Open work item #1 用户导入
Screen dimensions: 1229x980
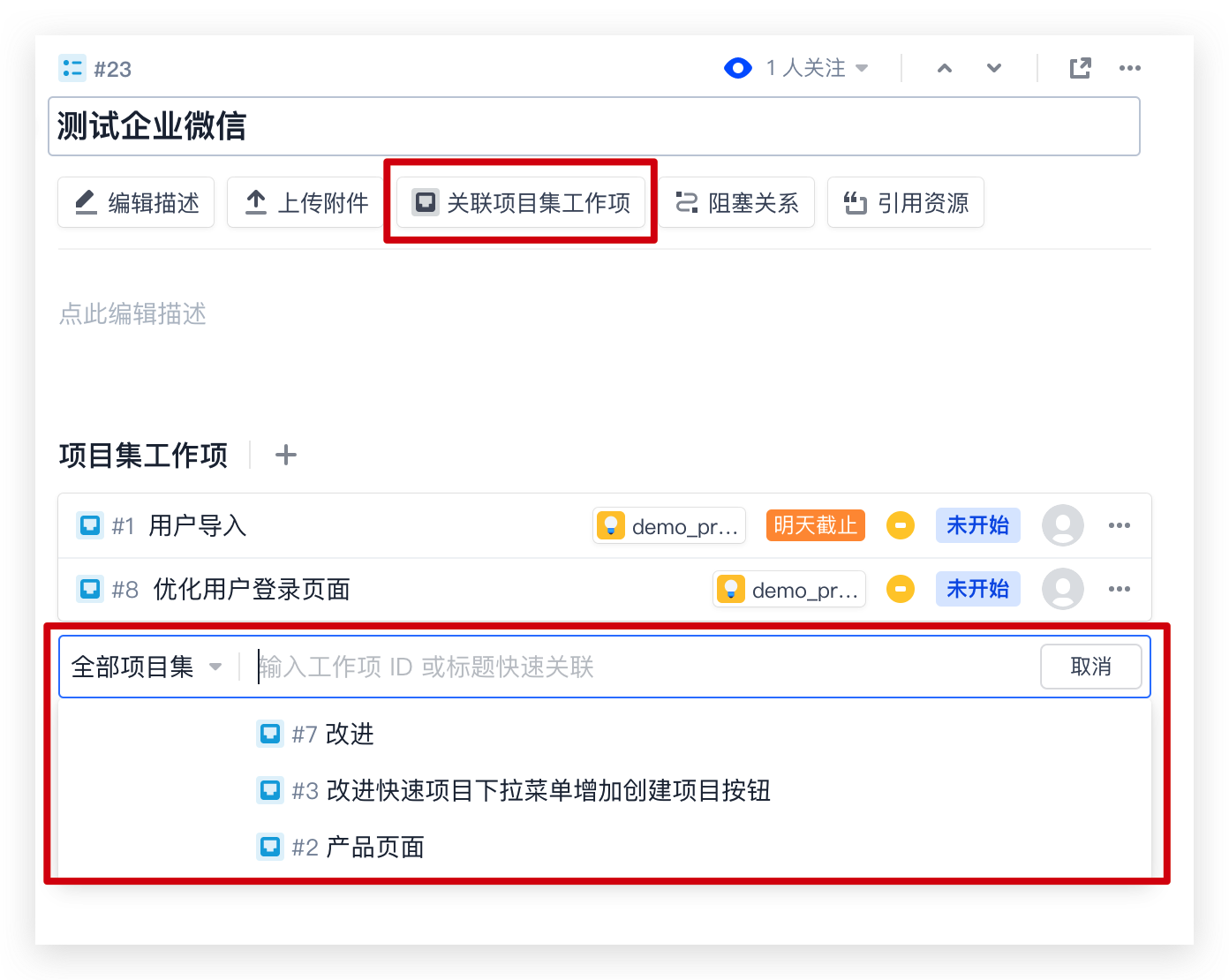[197, 525]
